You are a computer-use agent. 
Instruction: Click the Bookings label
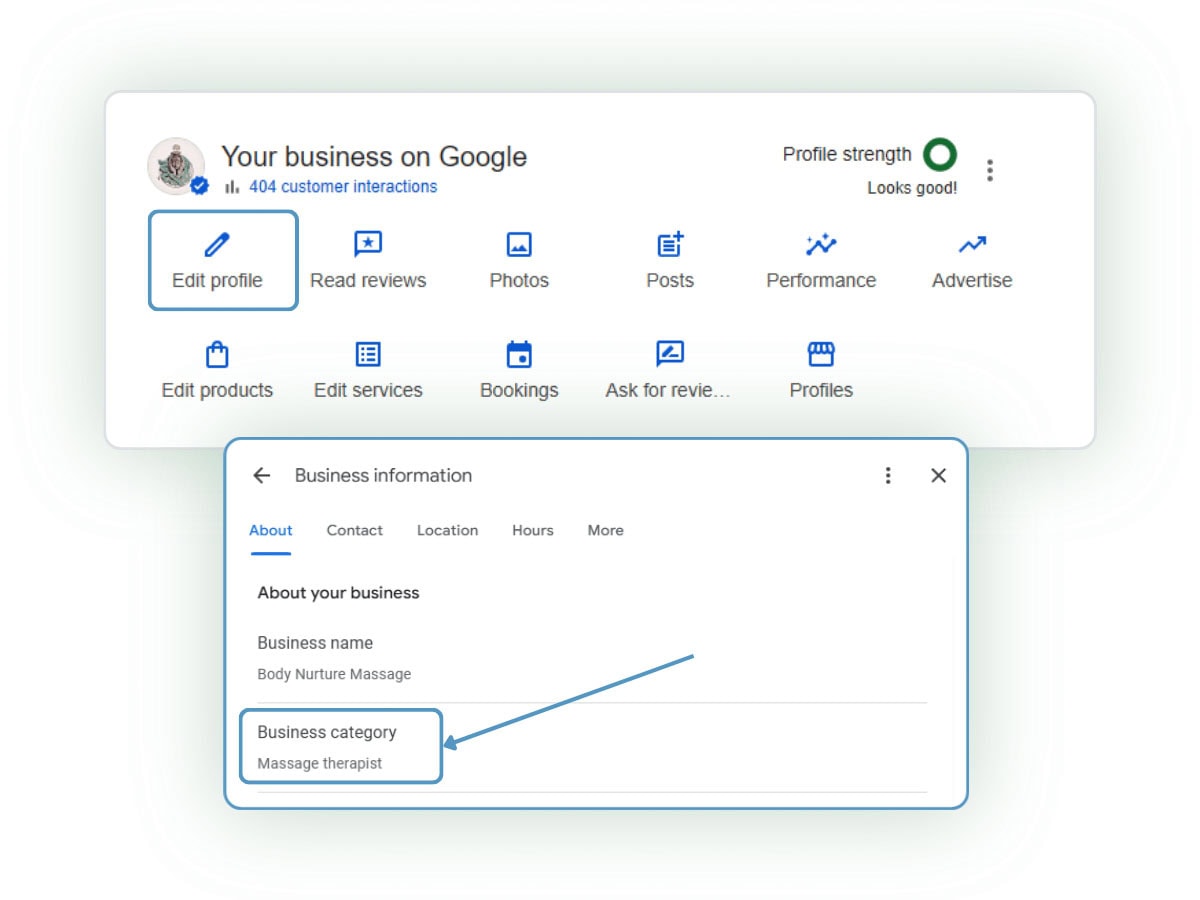tap(519, 390)
